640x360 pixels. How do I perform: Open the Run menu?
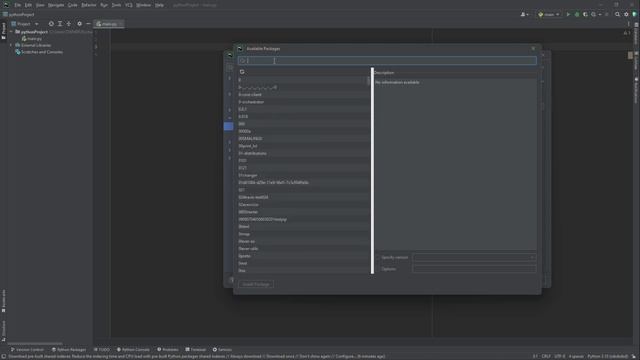click(104, 5)
